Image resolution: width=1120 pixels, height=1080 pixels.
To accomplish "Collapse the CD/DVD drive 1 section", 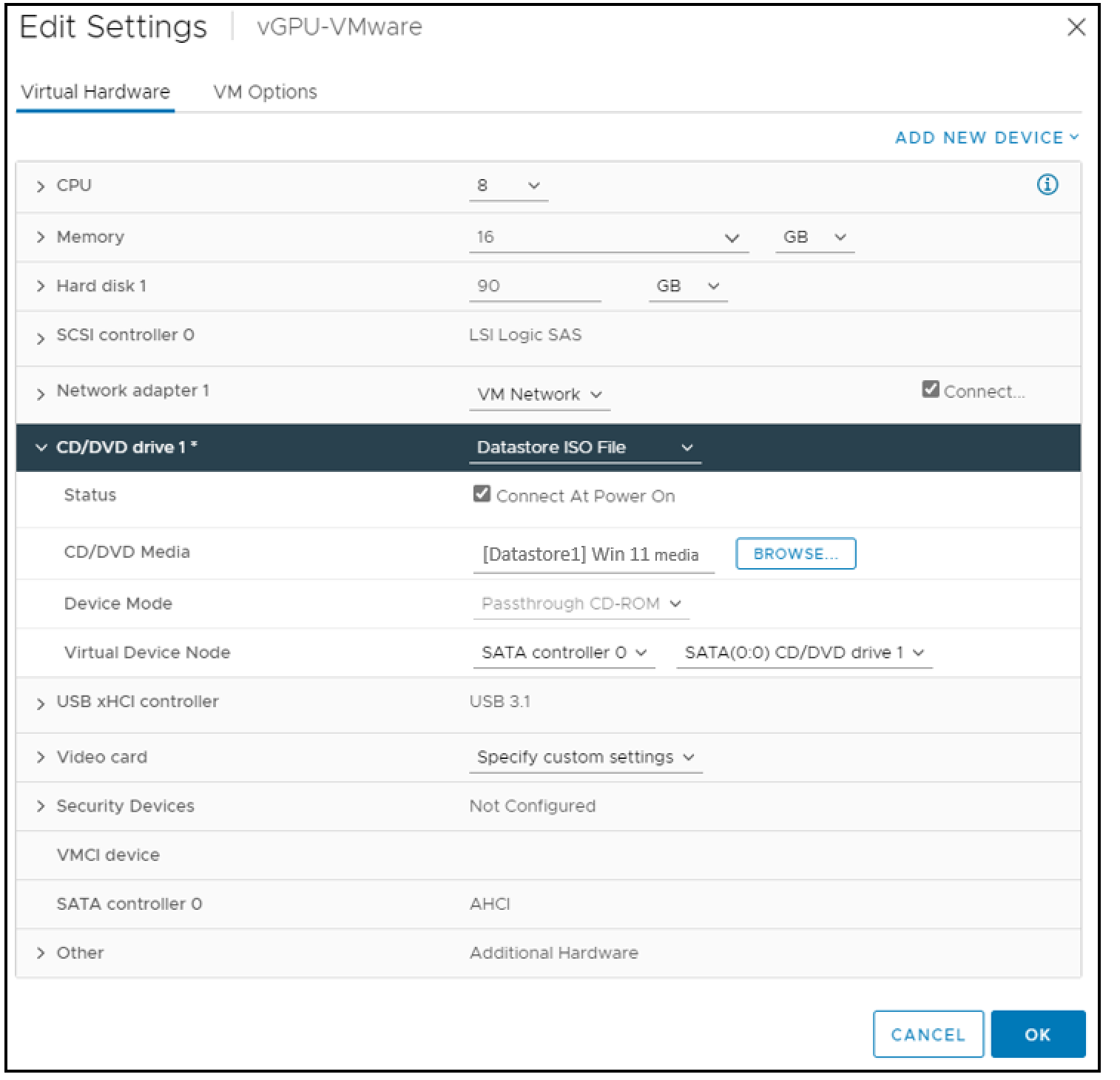I will pyautogui.click(x=41, y=447).
